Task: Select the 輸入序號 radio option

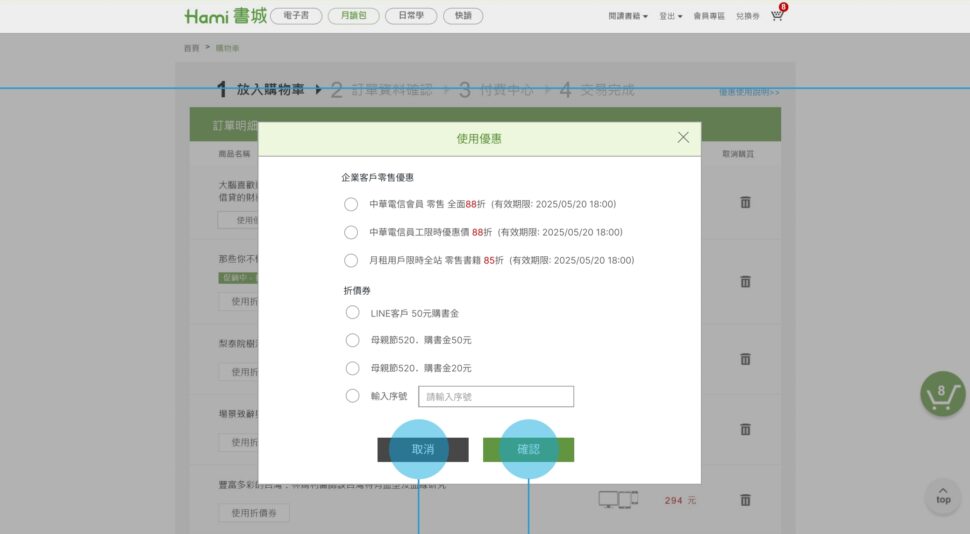Action: coord(352,396)
